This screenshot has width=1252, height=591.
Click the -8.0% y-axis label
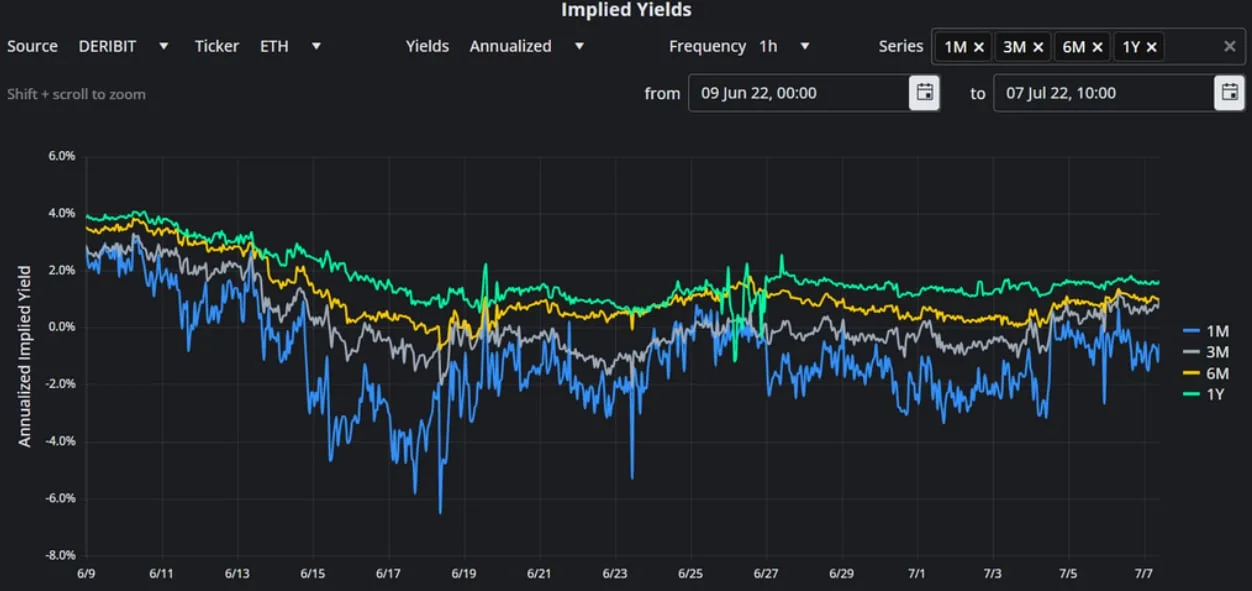(x=60, y=555)
